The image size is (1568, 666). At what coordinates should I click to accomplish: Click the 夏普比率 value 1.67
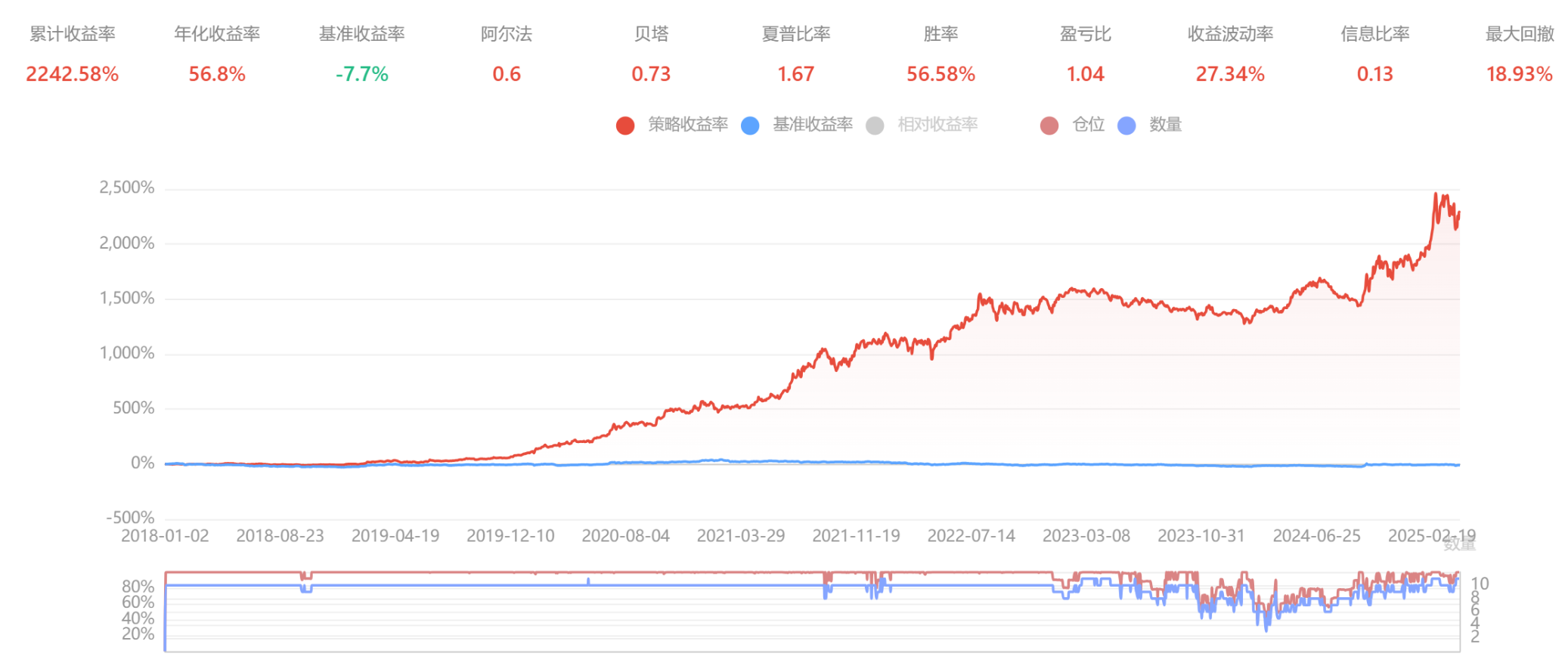pos(795,74)
